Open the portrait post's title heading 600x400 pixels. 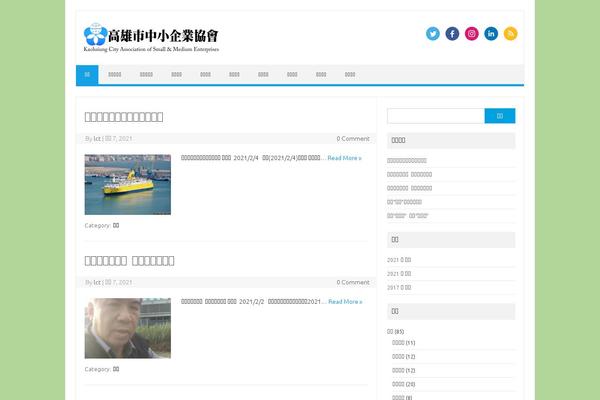[129, 261]
